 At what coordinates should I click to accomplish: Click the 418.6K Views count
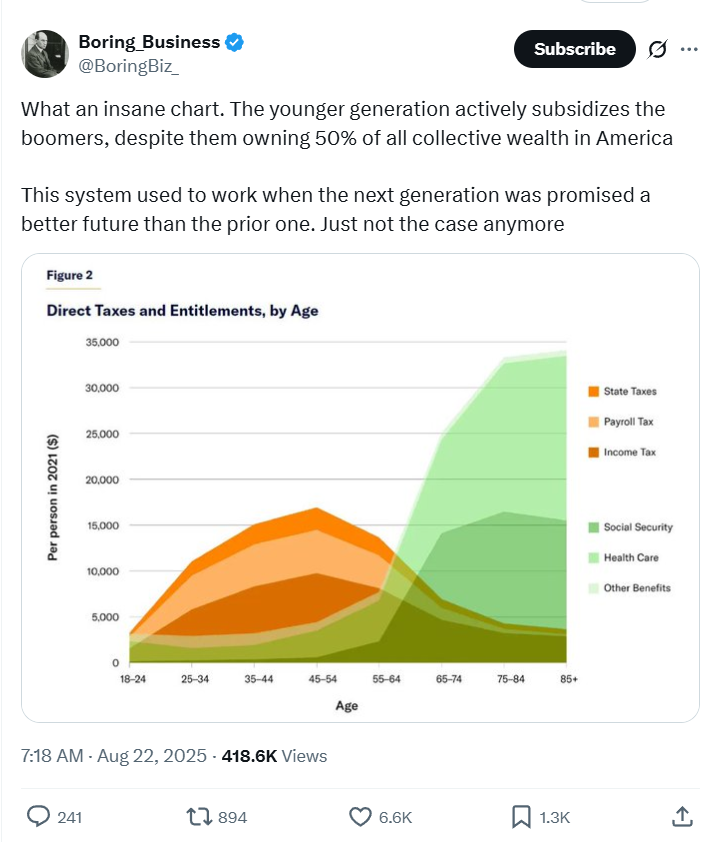point(274,756)
